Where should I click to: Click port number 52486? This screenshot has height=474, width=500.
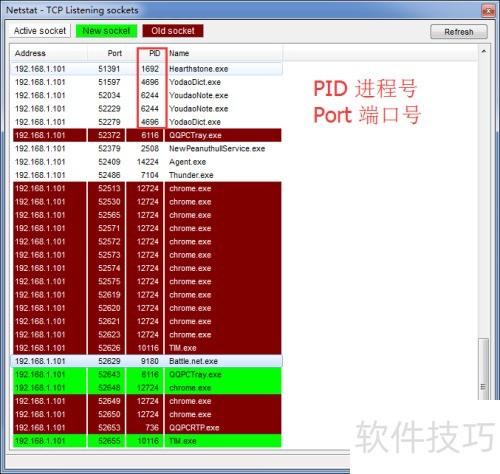tap(109, 175)
